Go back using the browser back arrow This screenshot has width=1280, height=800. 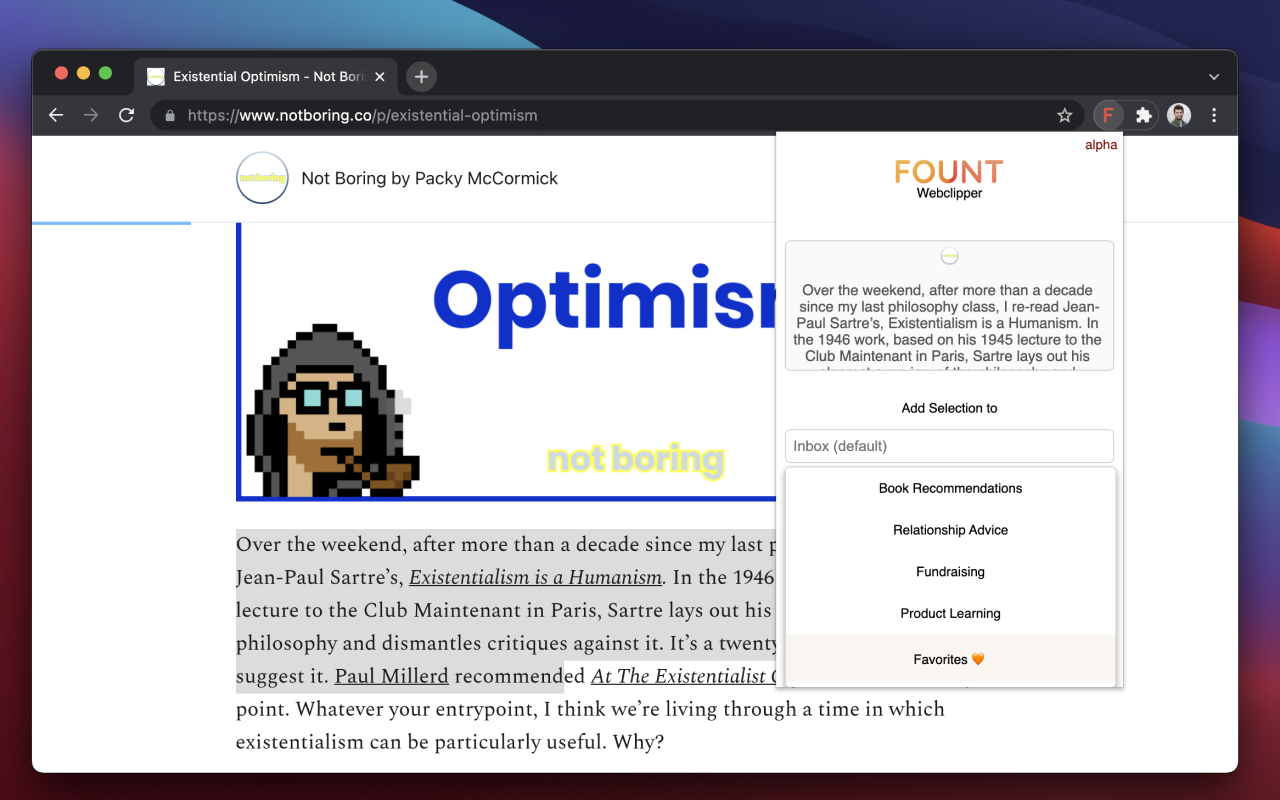[56, 115]
